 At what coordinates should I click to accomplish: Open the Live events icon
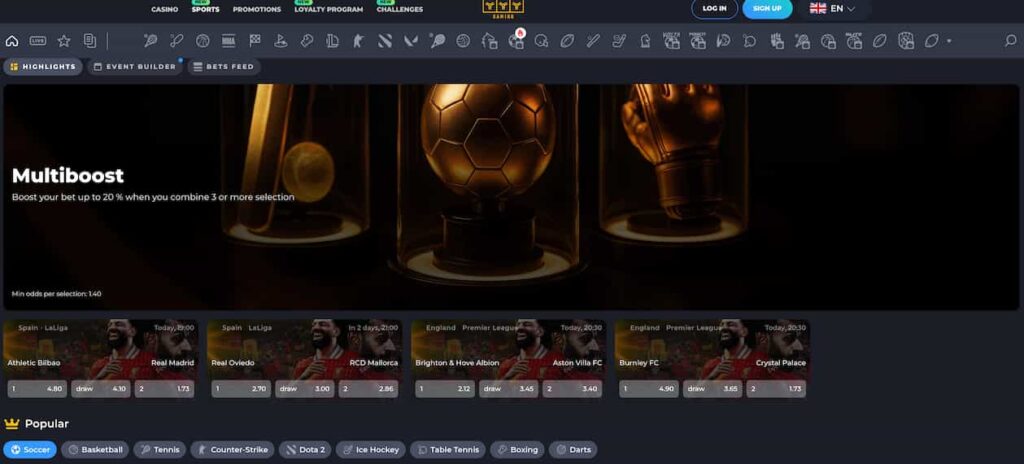(x=38, y=41)
